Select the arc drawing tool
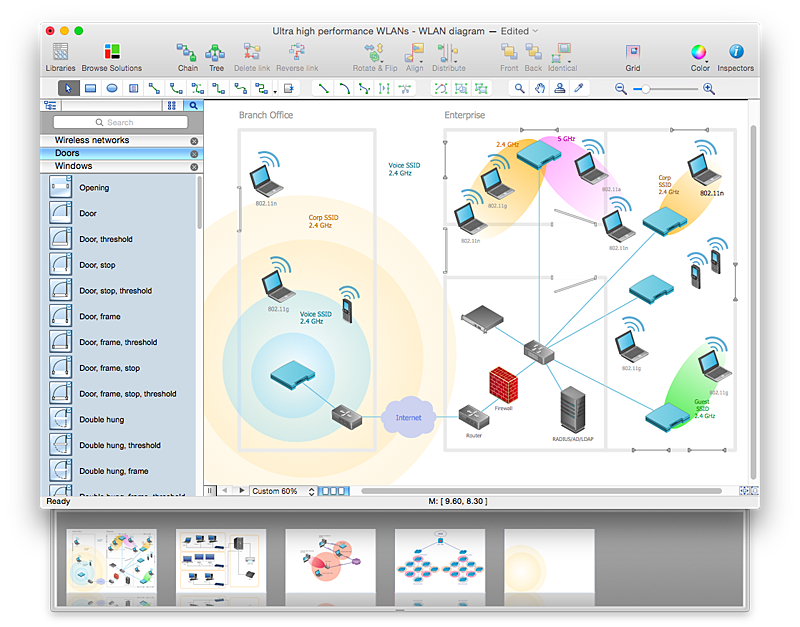This screenshot has height=627, width=800. pyautogui.click(x=344, y=89)
